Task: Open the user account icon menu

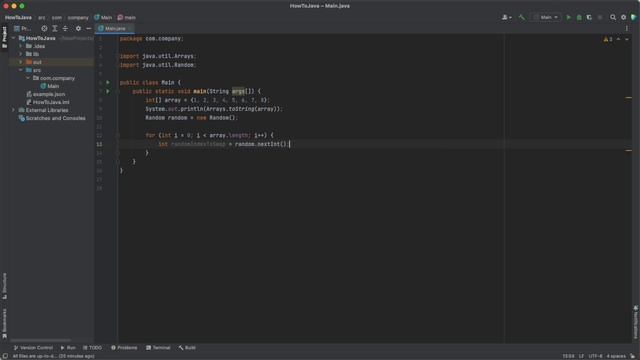Action: (507, 18)
